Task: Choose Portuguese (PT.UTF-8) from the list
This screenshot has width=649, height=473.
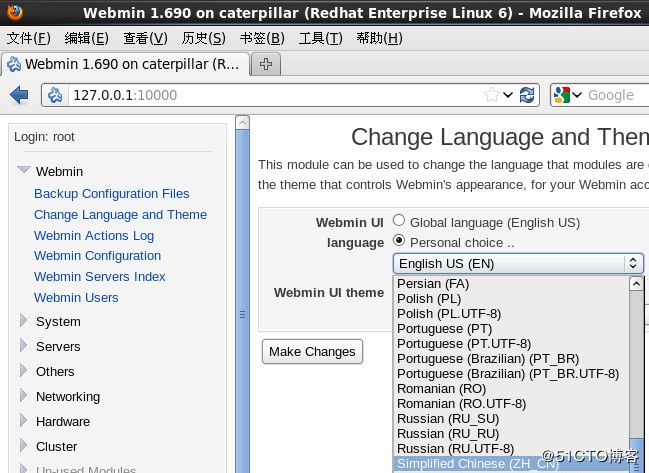Action: click(x=511, y=343)
